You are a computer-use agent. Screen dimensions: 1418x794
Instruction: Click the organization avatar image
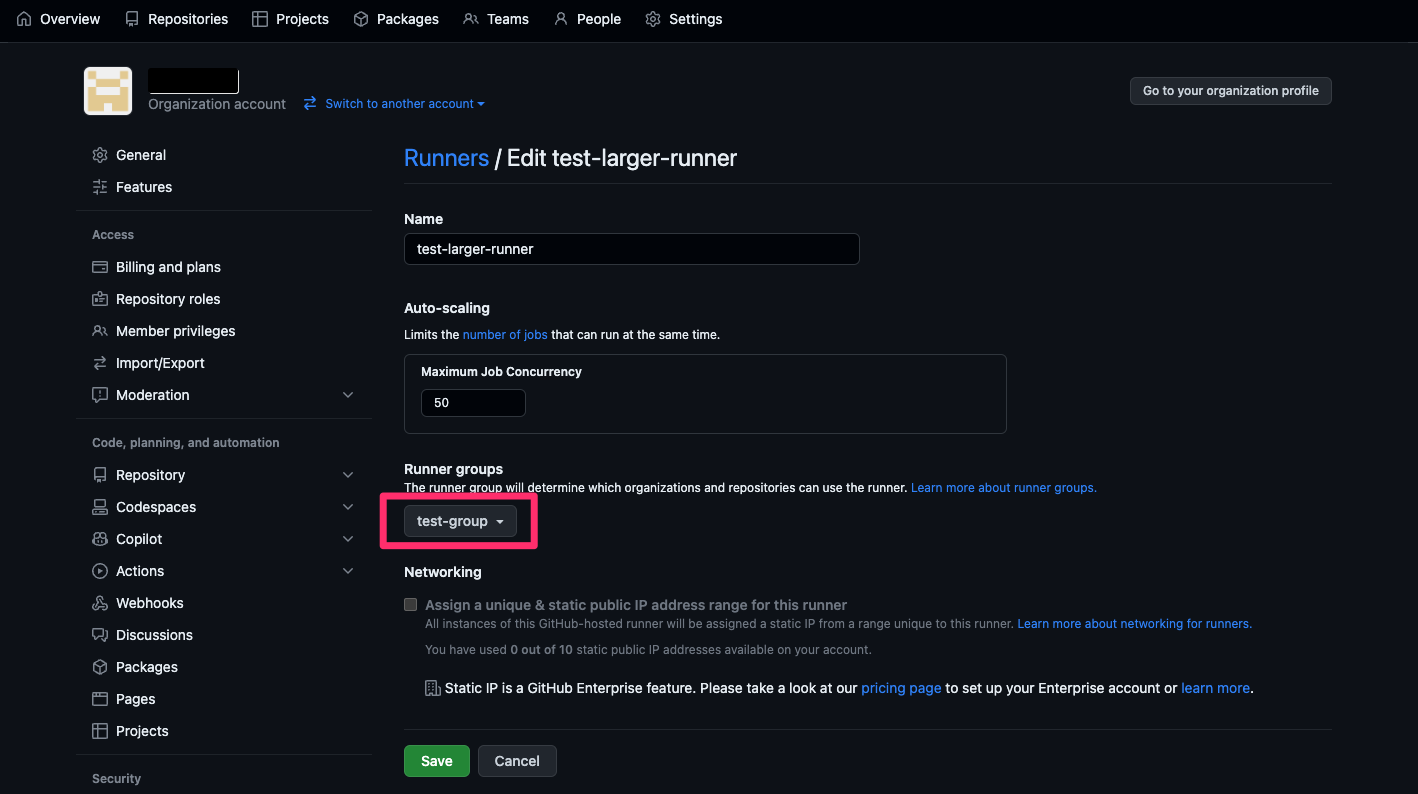click(x=107, y=90)
